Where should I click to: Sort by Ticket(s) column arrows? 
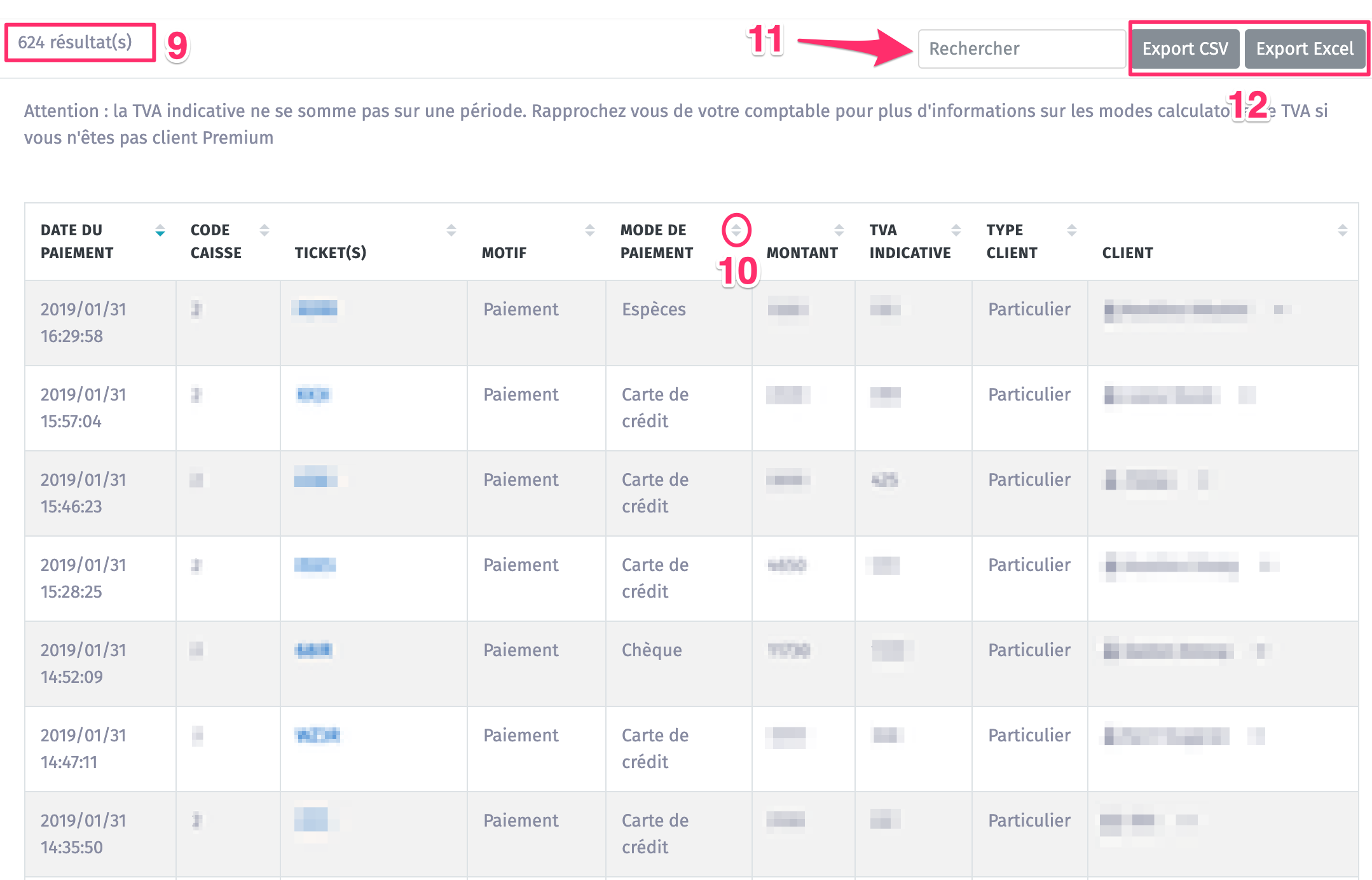[x=451, y=230]
